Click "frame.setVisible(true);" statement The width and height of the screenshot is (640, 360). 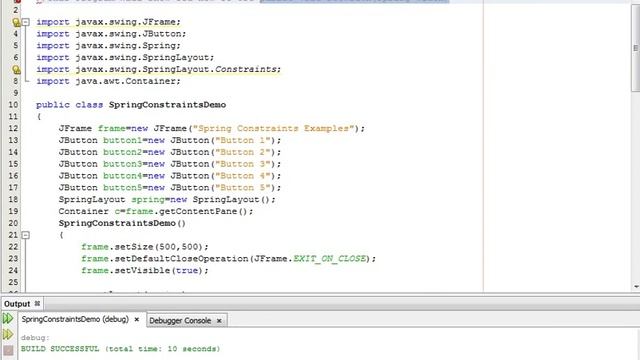point(144,271)
